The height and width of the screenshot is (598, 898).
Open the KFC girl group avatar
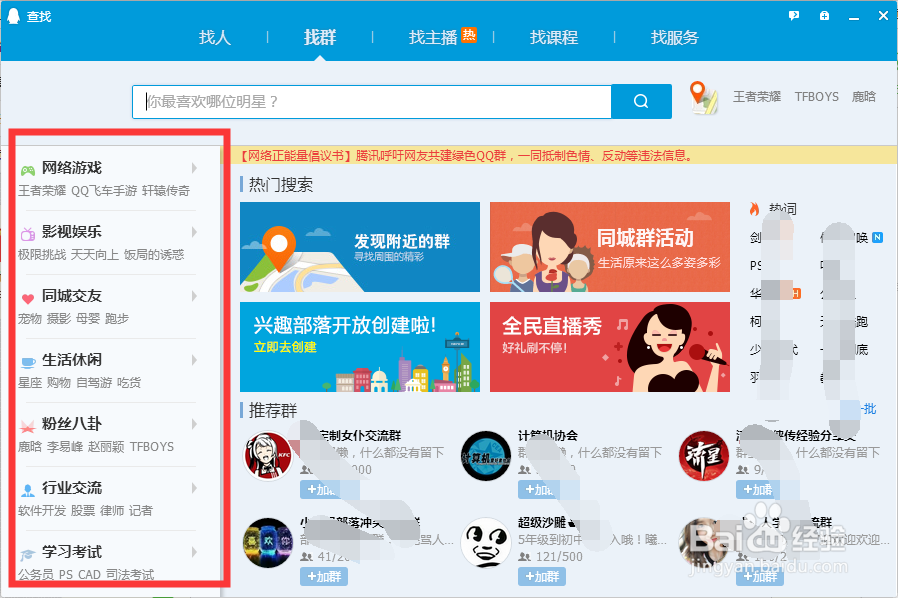(268, 456)
